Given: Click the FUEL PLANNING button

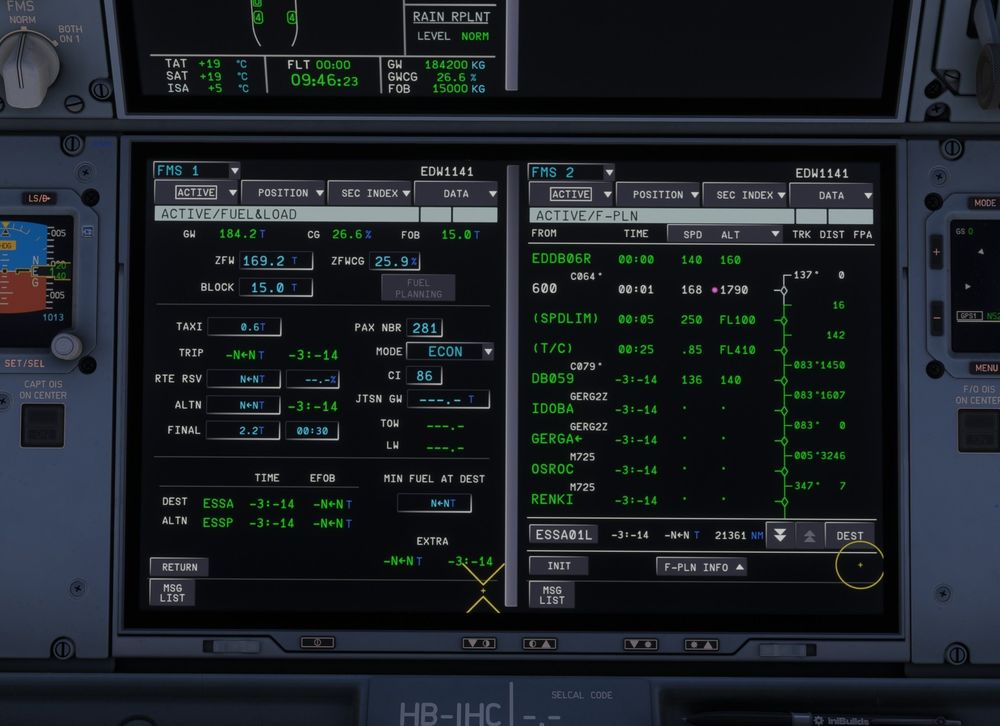Looking at the screenshot, I should 418,287.
